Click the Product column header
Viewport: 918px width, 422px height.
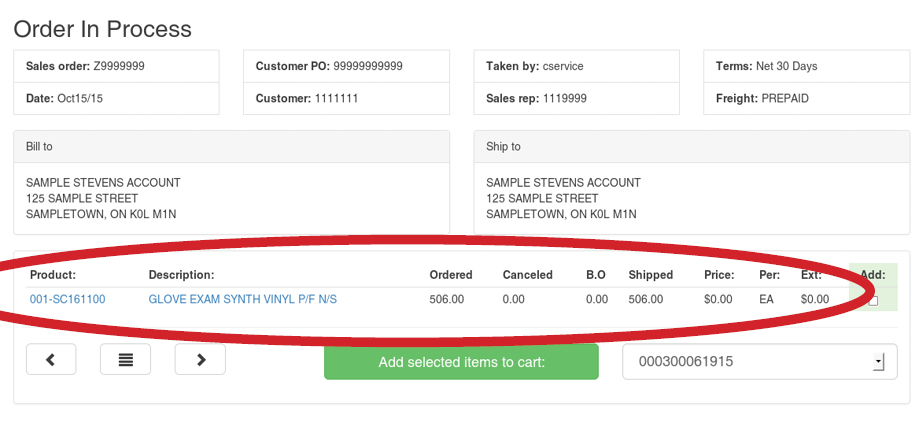53,275
